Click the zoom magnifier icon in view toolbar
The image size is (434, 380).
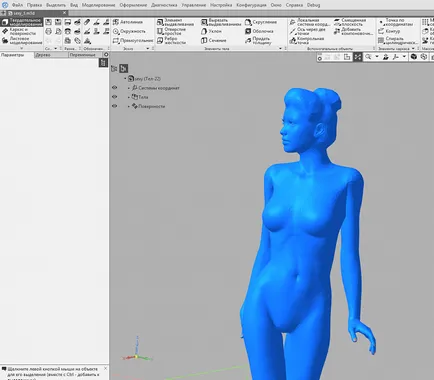coord(368,57)
